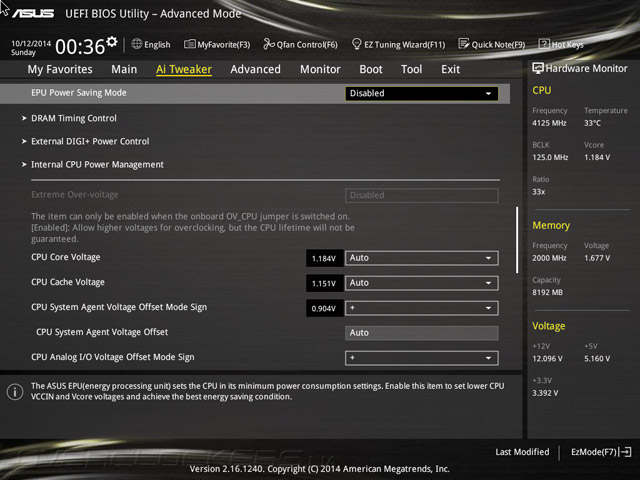Click the MyFavorite folder icon
This screenshot has width=640, height=480.
(189, 44)
